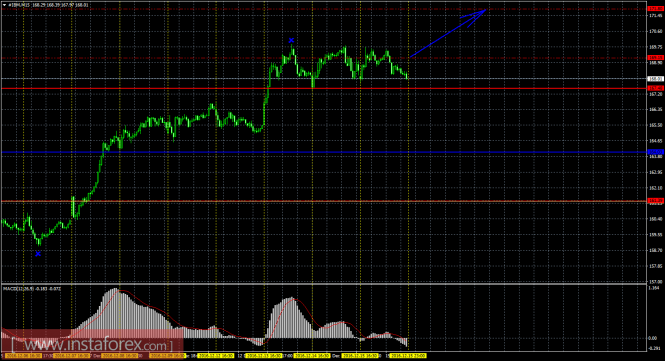Click the red 171.80 price label
Image resolution: width=665 pixels, height=361 pixels.
[x=655, y=8]
